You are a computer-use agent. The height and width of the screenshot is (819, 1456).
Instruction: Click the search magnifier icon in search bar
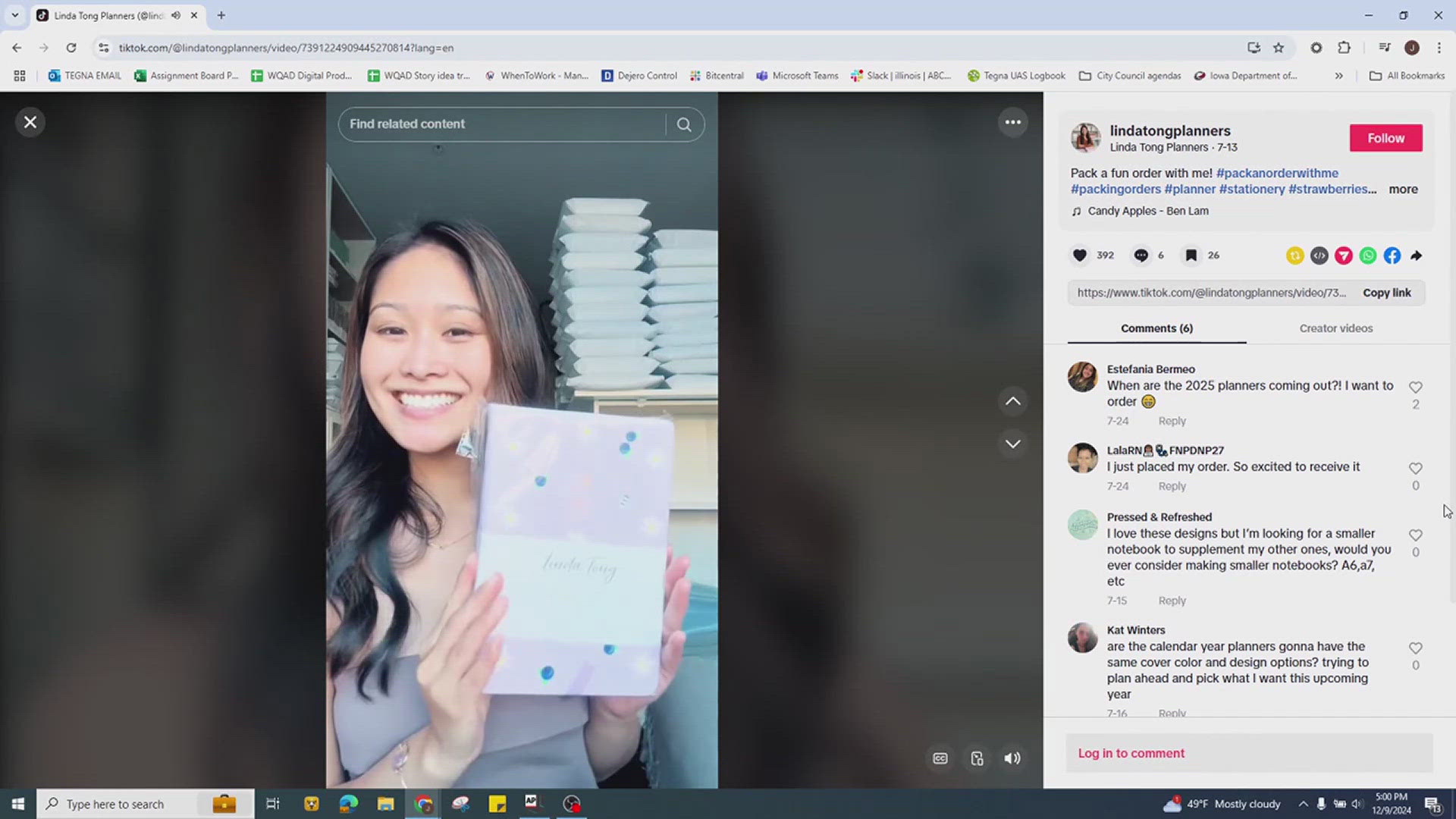(684, 124)
